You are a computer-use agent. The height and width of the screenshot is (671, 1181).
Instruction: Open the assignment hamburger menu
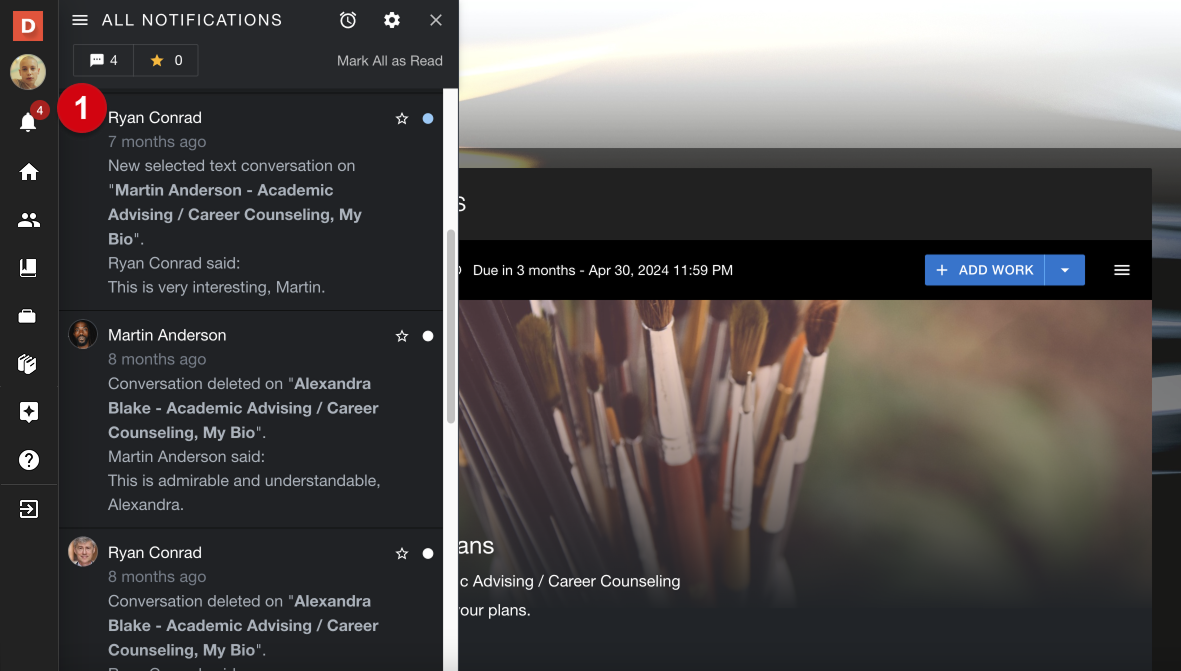click(1121, 270)
